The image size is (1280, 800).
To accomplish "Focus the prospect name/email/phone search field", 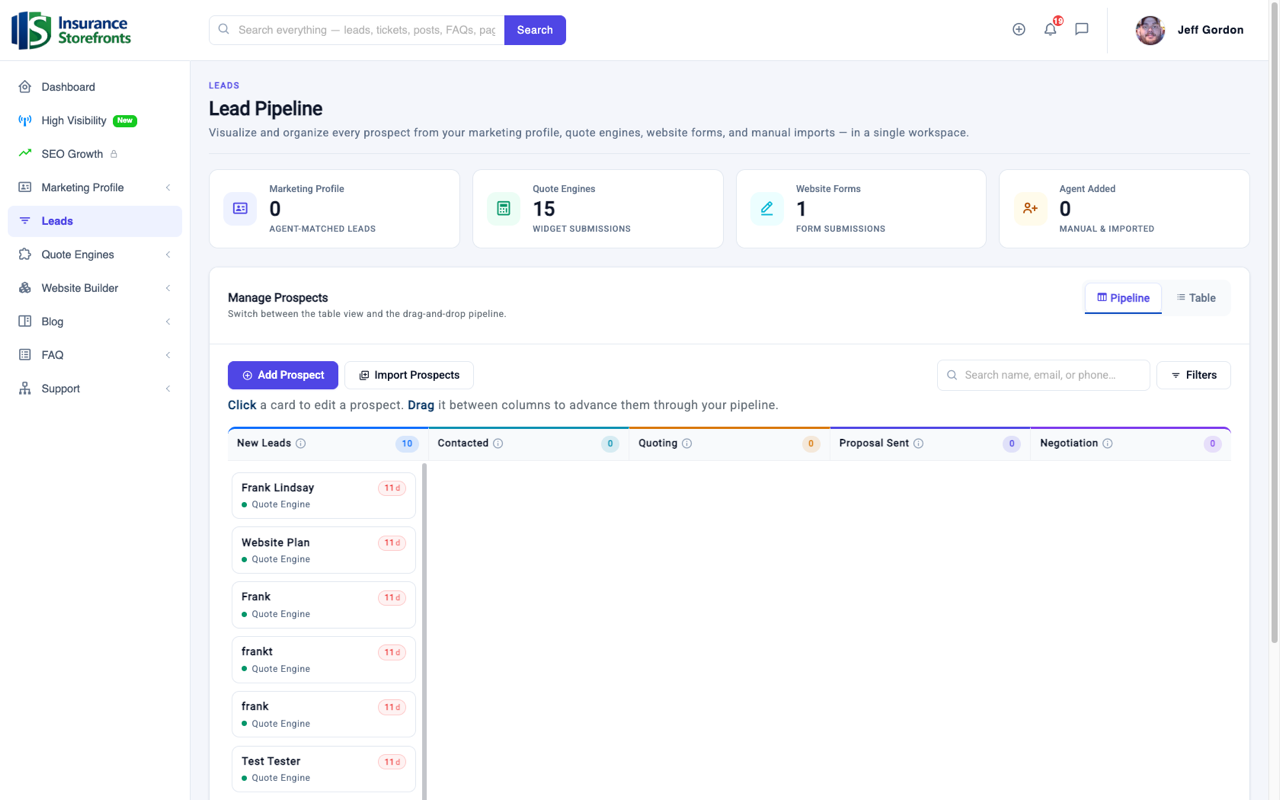I will (x=1043, y=375).
